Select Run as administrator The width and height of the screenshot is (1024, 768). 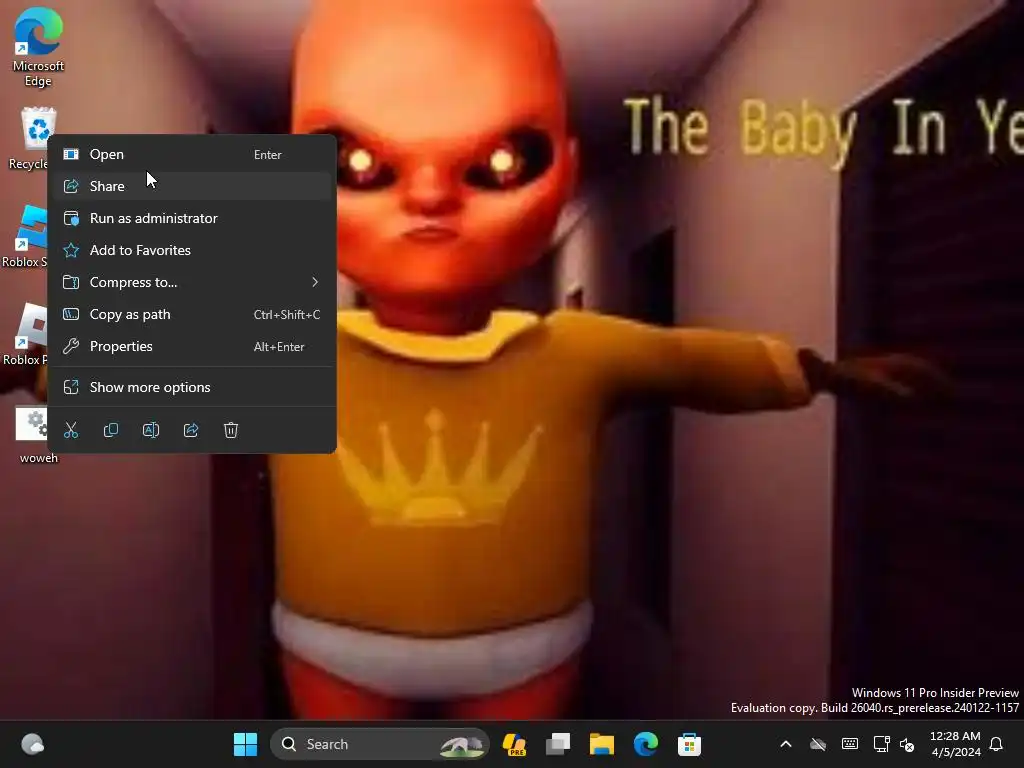pos(192,218)
